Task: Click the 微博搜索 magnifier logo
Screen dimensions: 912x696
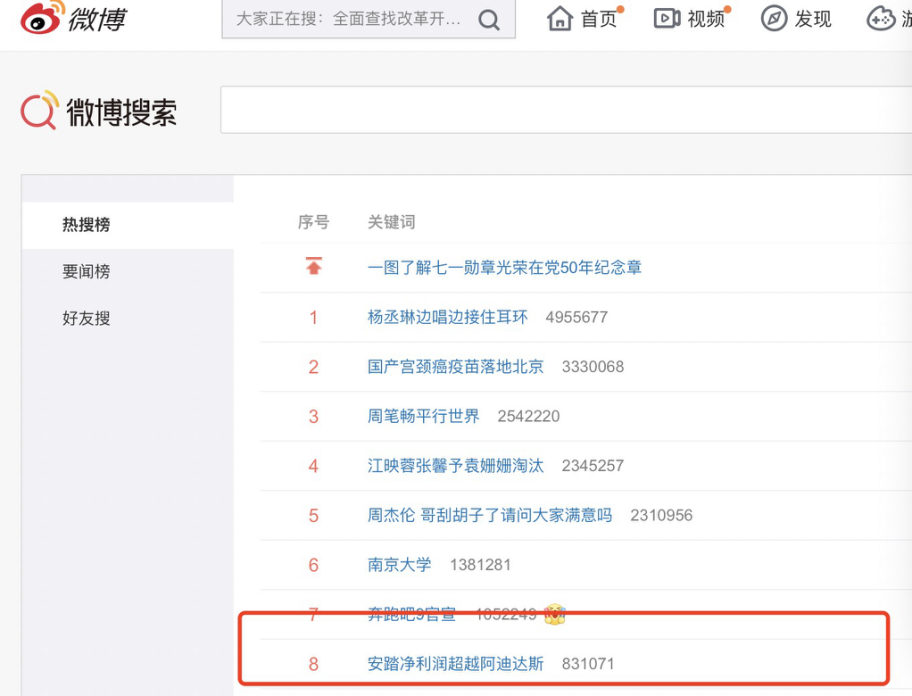Action: click(x=40, y=110)
